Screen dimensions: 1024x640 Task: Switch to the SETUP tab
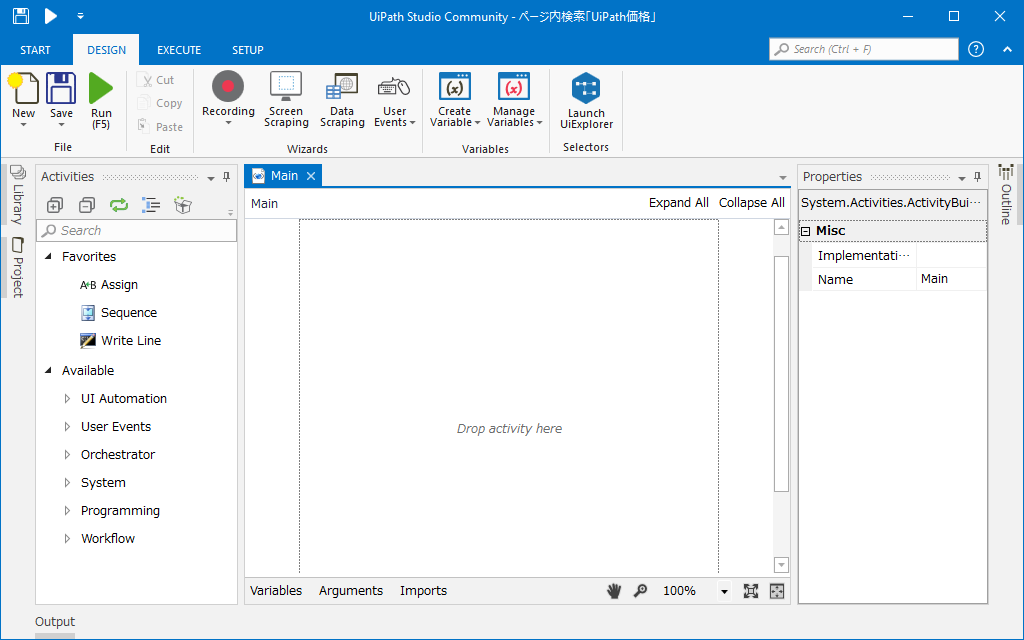pyautogui.click(x=248, y=50)
